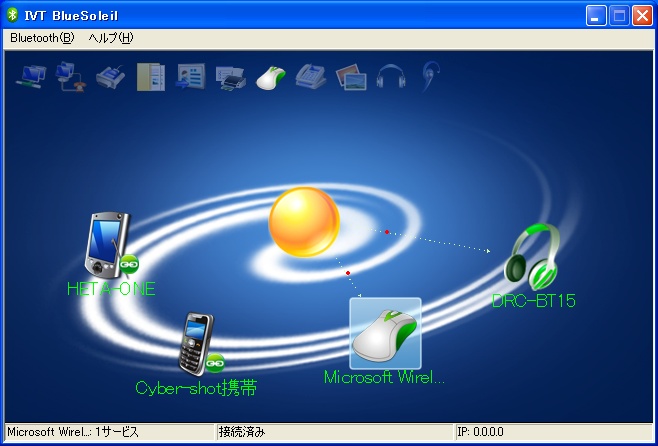Click the IP: 0.0.0.0 status entry
Viewport: 658px width, 446px height.
coord(480,432)
